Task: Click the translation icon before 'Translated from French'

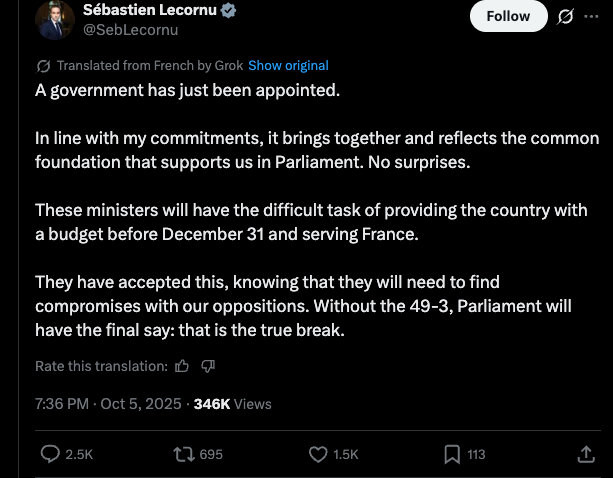Action: (x=43, y=66)
